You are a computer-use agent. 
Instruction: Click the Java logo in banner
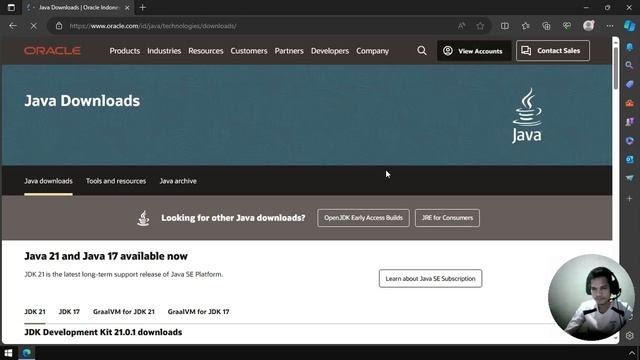pyautogui.click(x=527, y=116)
